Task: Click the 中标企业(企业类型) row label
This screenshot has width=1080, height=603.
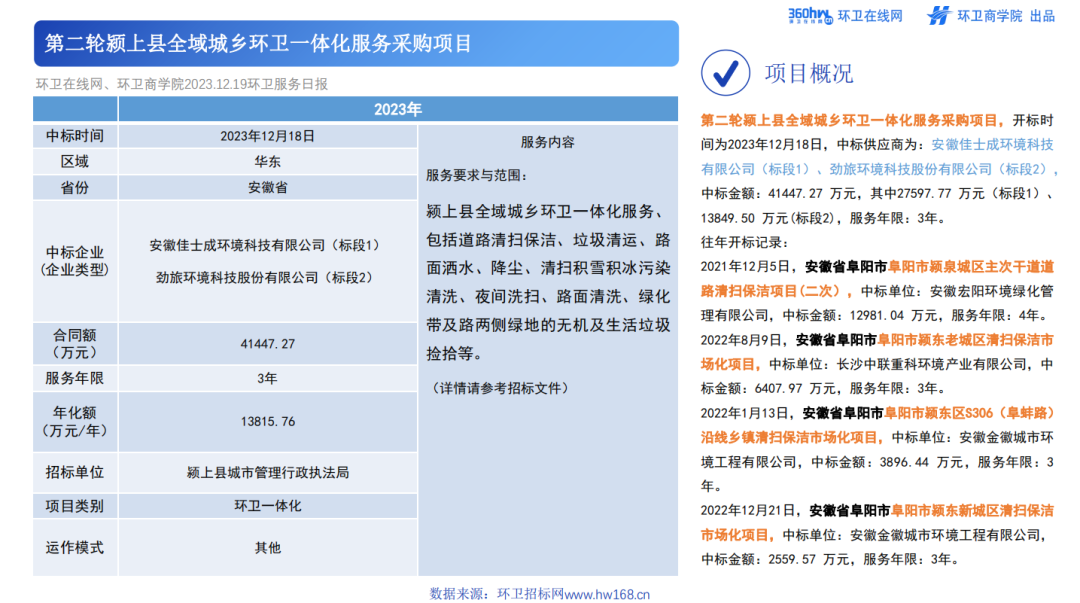Action: pos(75,261)
